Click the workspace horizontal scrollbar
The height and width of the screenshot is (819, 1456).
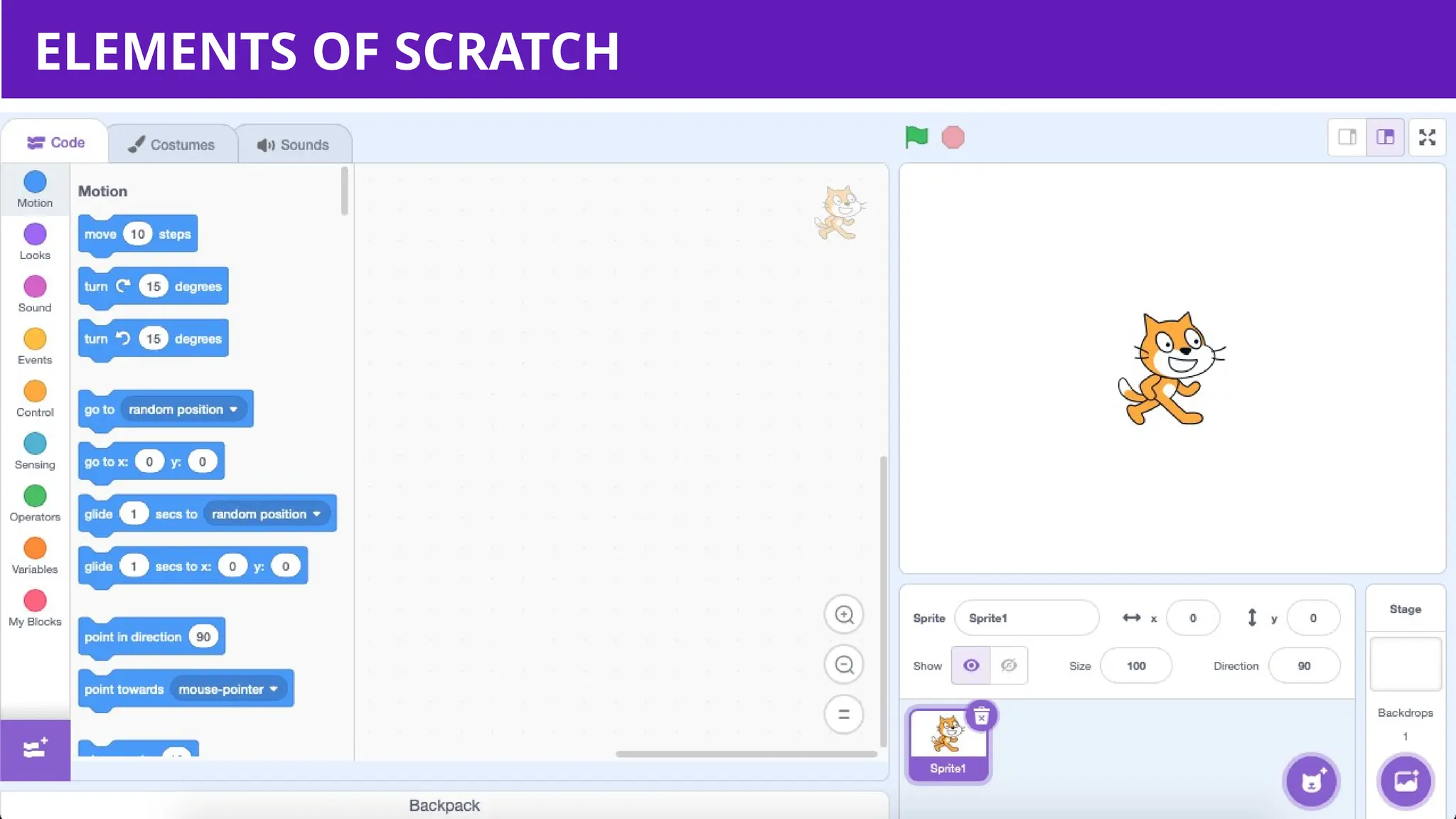pyautogui.click(x=746, y=754)
